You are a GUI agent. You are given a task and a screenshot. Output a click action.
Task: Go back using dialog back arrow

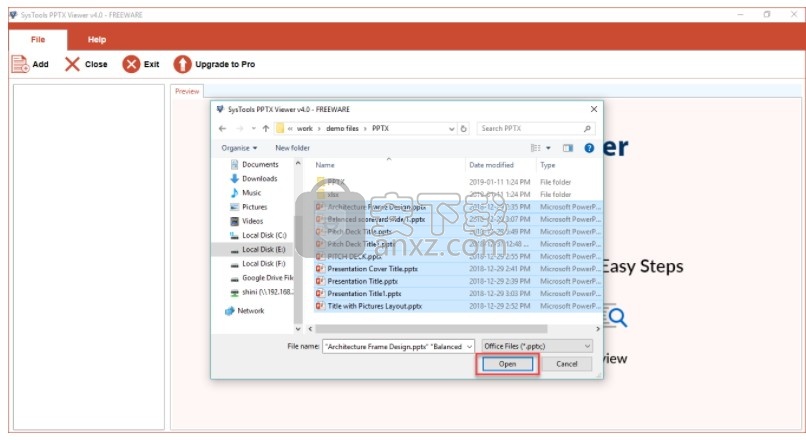click(x=223, y=129)
